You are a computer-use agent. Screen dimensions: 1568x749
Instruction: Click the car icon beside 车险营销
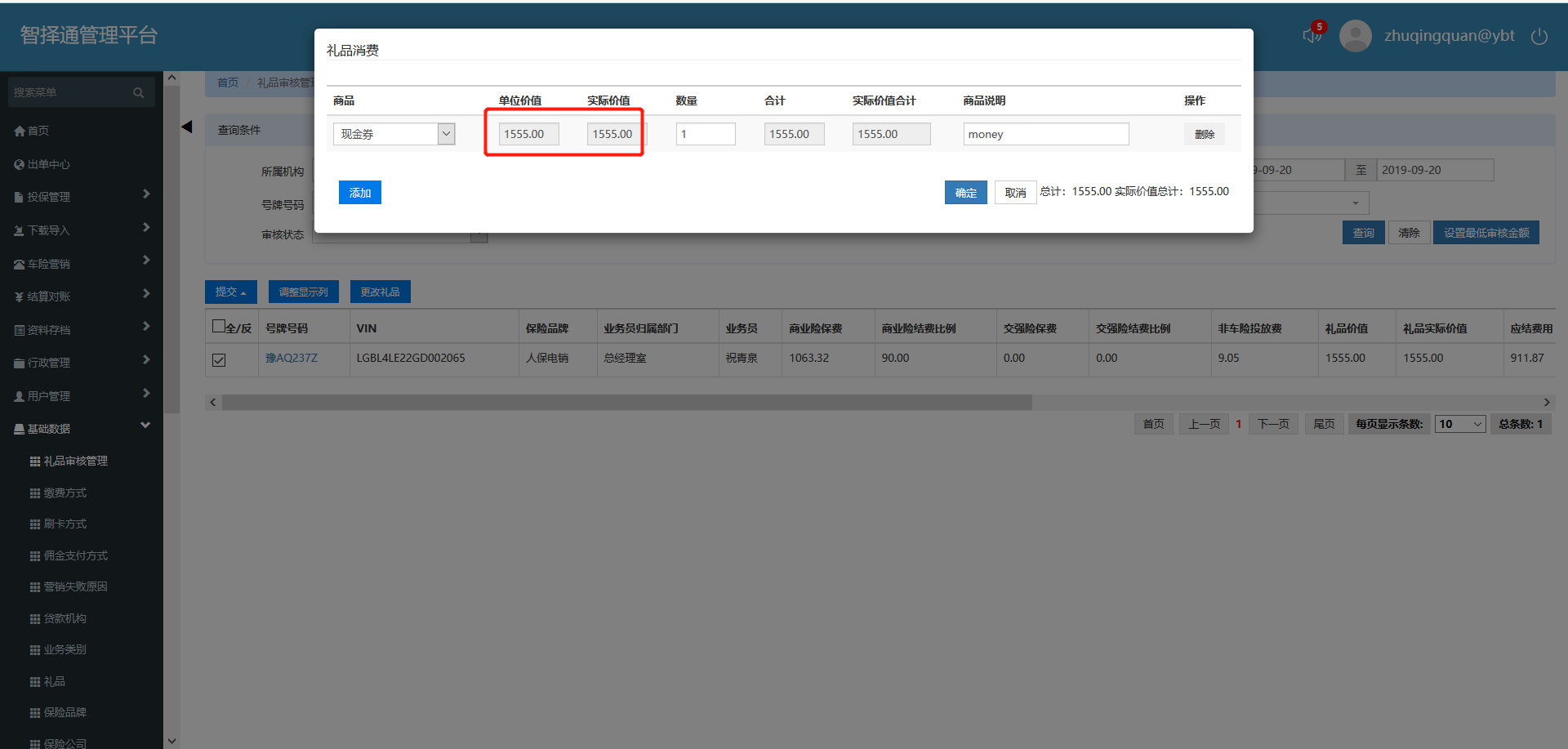point(20,264)
